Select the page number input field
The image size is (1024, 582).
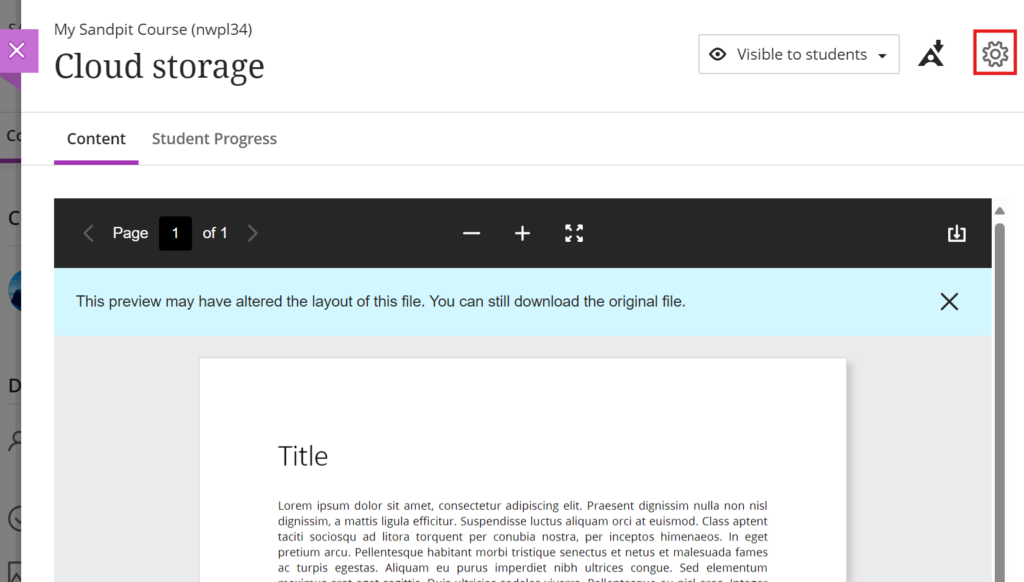175,233
